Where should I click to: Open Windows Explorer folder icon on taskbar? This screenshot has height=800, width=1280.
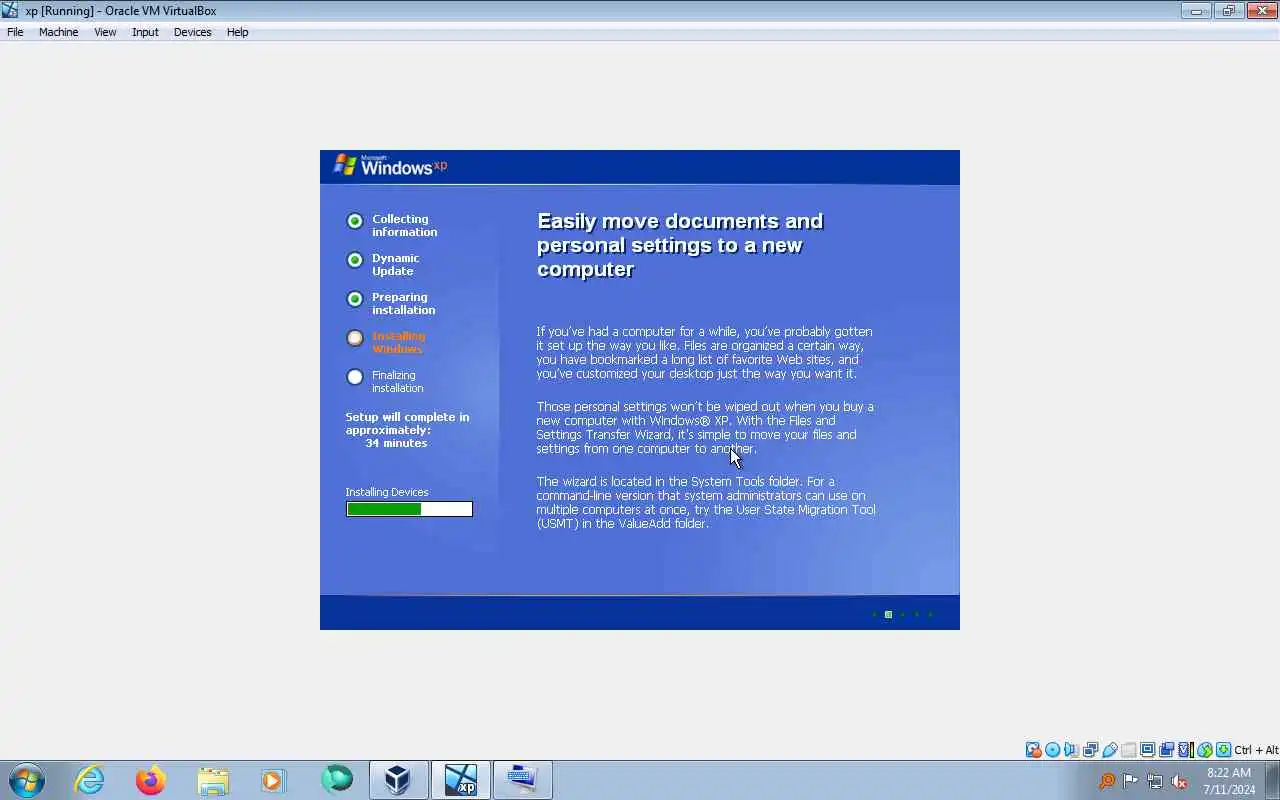(x=213, y=780)
